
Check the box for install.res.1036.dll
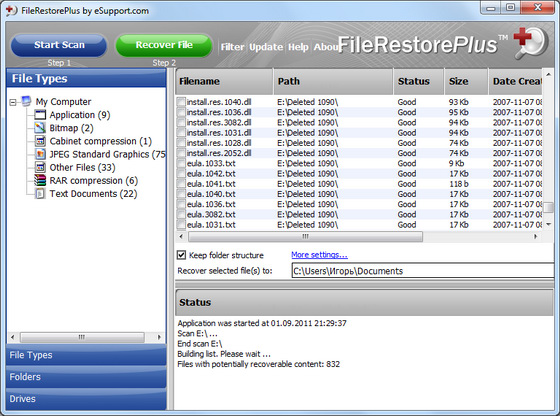coord(181,112)
